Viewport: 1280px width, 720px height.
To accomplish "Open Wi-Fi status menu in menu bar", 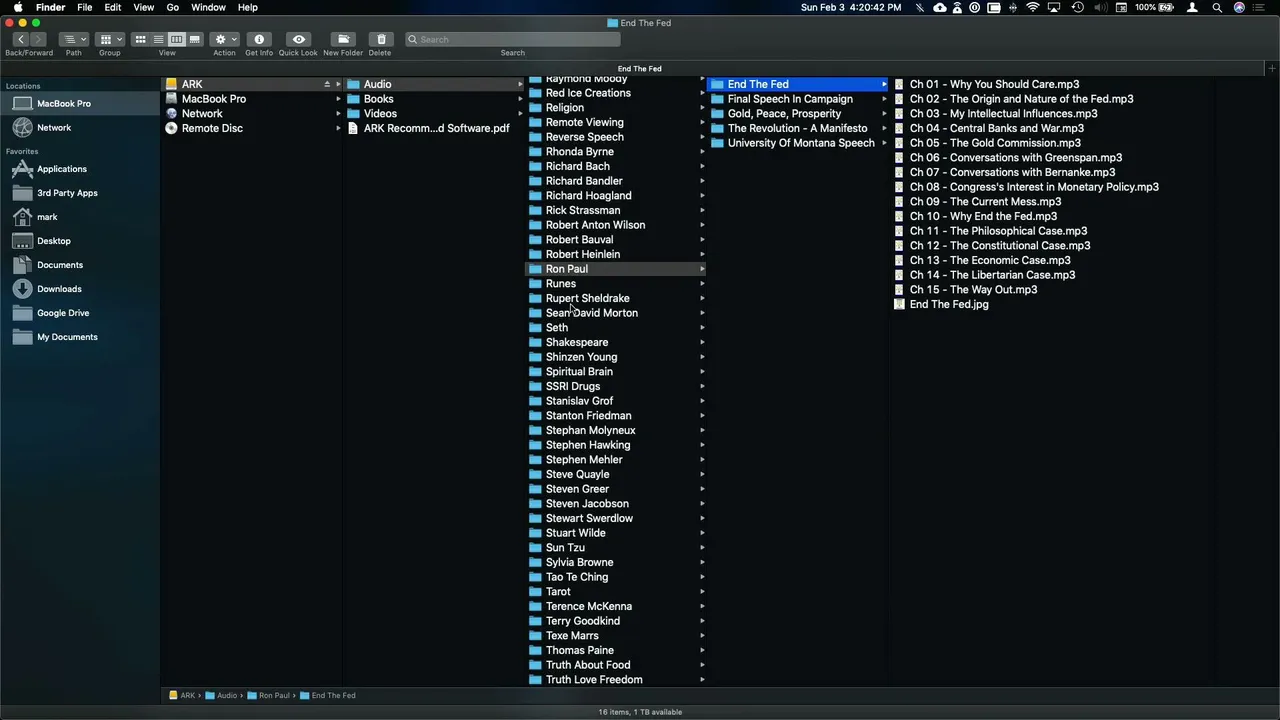I will 1033,7.
